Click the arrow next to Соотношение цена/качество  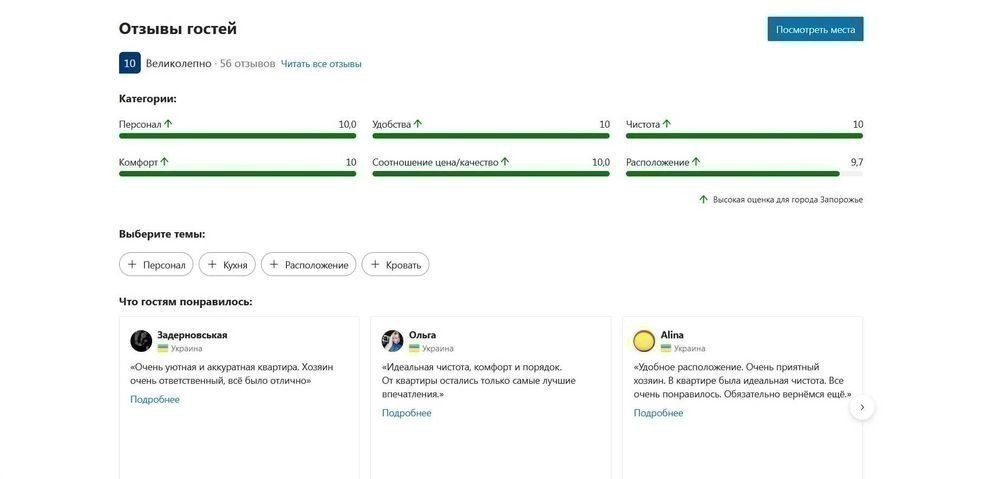(505, 162)
